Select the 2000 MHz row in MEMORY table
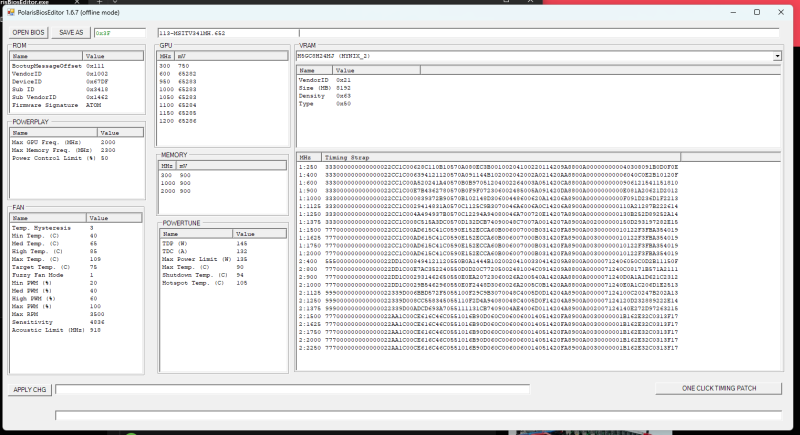The image size is (800, 435). (x=222, y=191)
